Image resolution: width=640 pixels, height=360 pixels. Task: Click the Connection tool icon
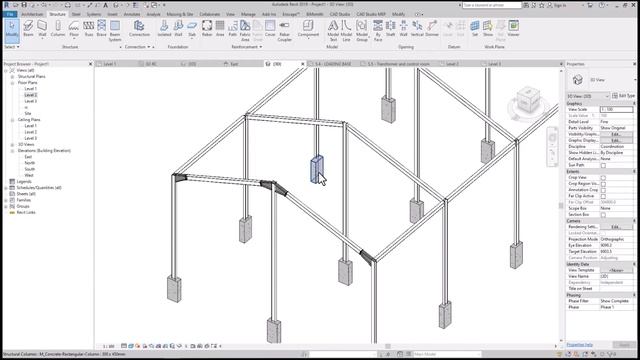(139, 29)
